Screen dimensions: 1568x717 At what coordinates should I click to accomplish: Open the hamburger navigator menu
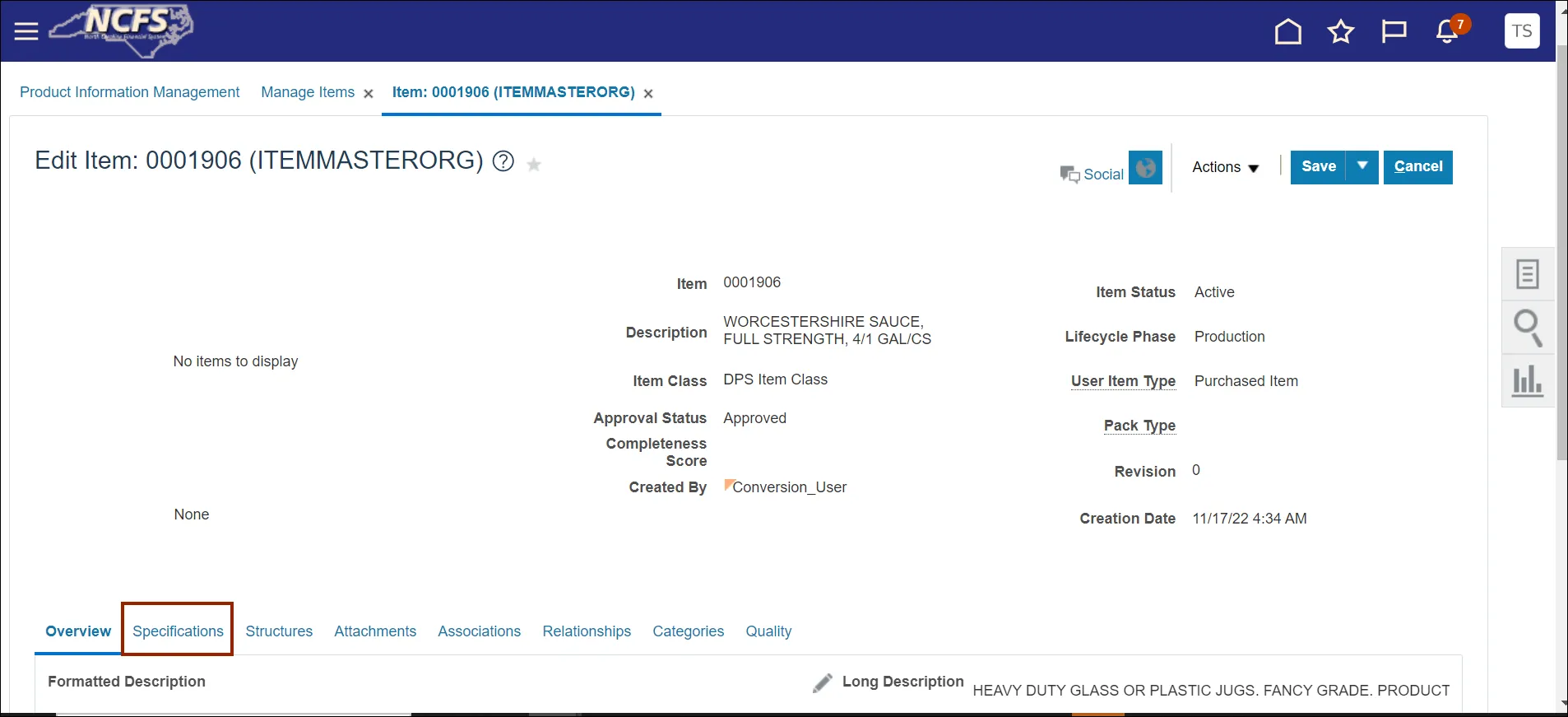pyautogui.click(x=26, y=31)
